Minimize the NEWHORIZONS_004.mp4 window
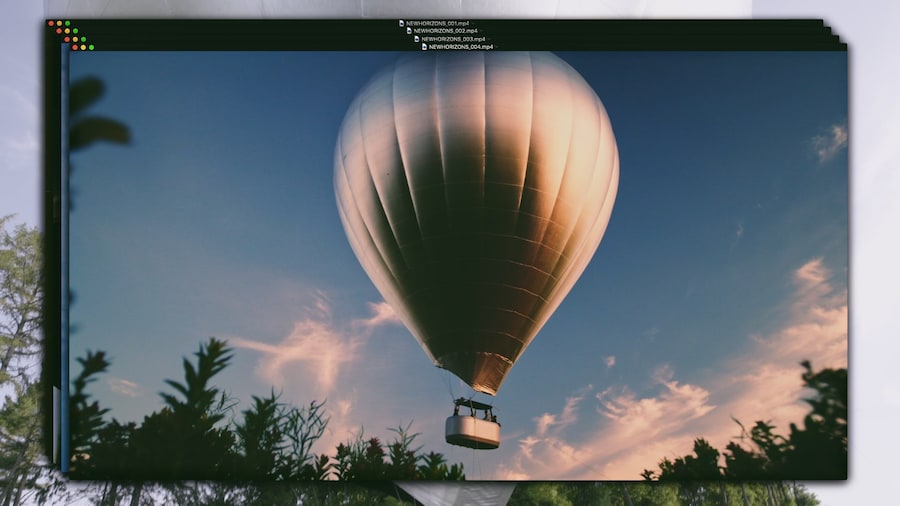Screen dimensions: 900x506 point(83,47)
